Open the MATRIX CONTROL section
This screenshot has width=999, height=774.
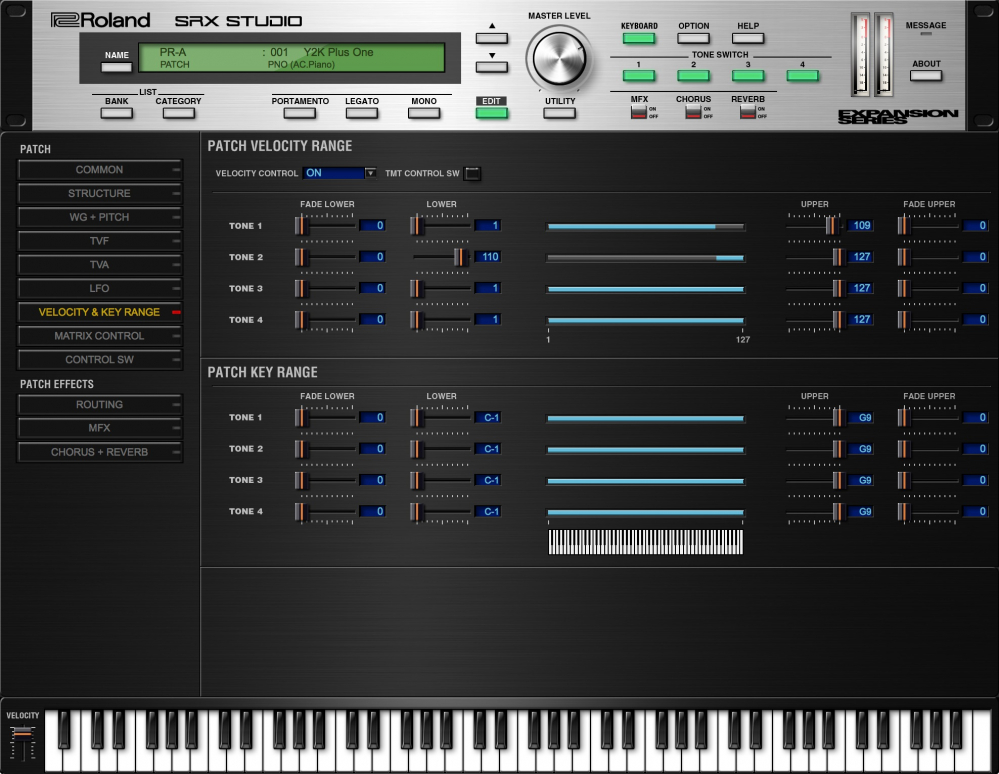click(99, 336)
